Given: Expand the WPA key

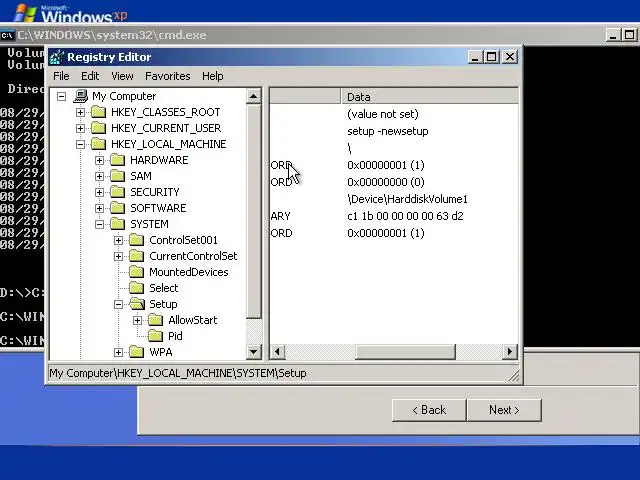Looking at the screenshot, I should pyautogui.click(x=118, y=352).
